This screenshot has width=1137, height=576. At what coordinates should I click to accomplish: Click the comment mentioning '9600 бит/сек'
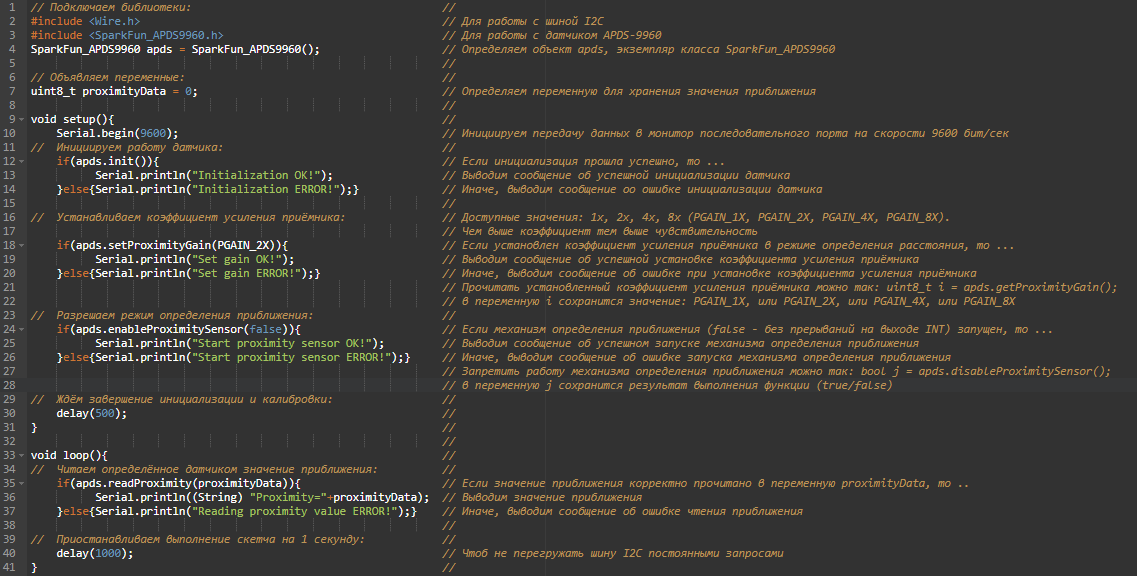pos(726,133)
